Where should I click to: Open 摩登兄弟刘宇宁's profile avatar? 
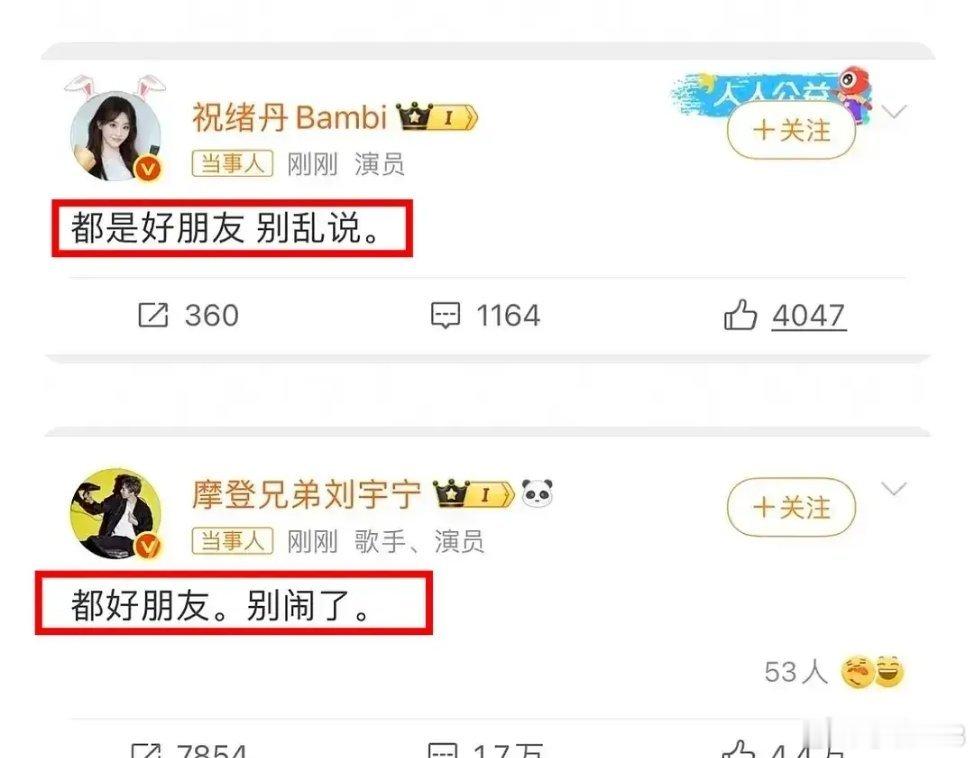tap(116, 513)
